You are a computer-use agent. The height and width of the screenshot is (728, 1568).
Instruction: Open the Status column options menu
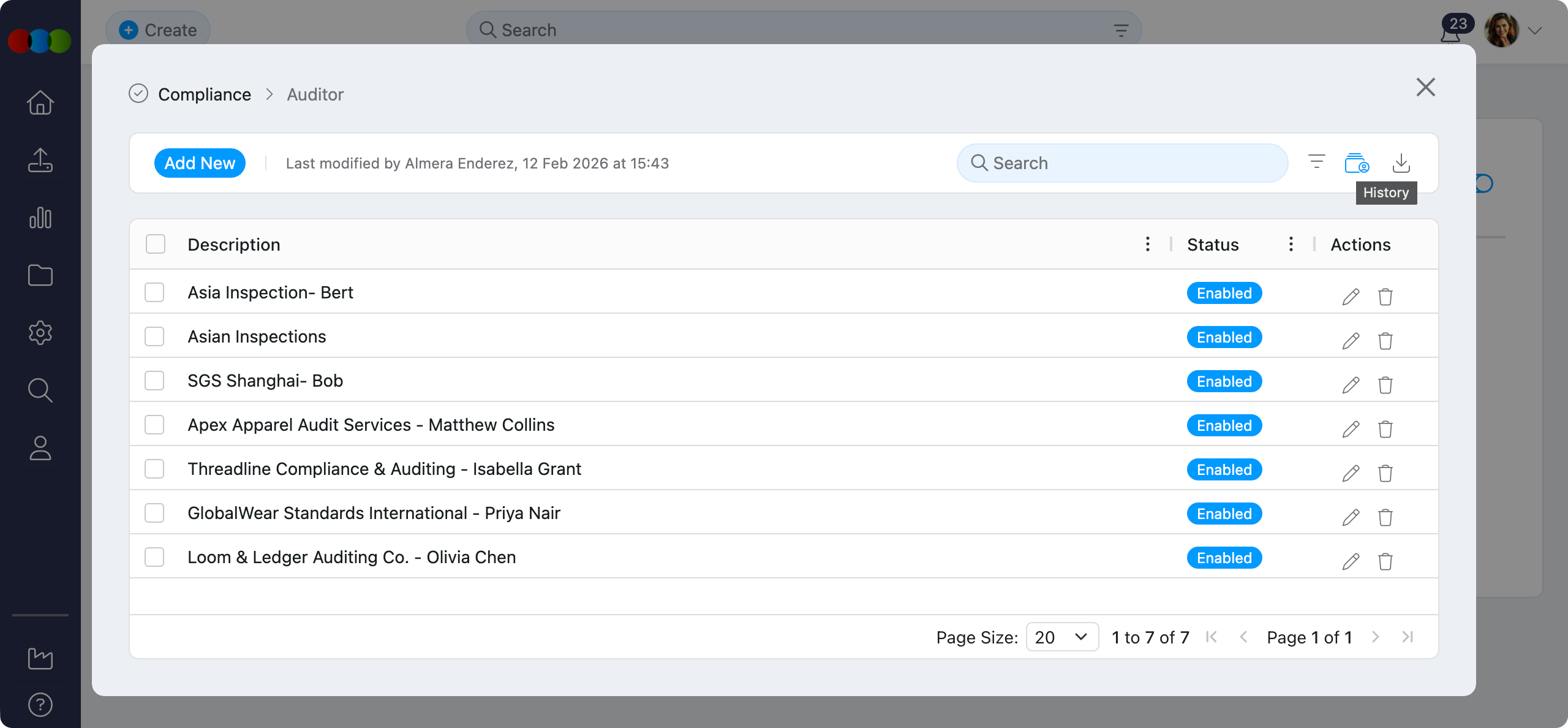point(1291,244)
